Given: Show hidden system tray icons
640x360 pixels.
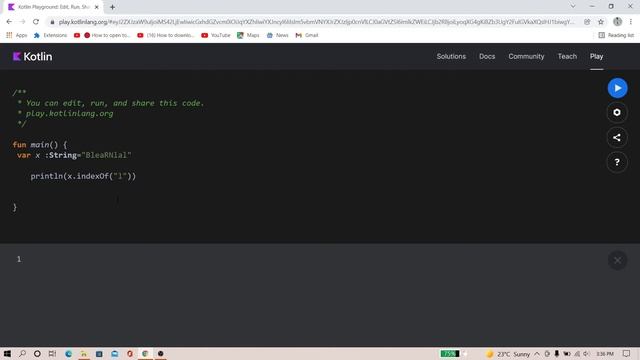Looking at the screenshot, I should coord(537,354).
